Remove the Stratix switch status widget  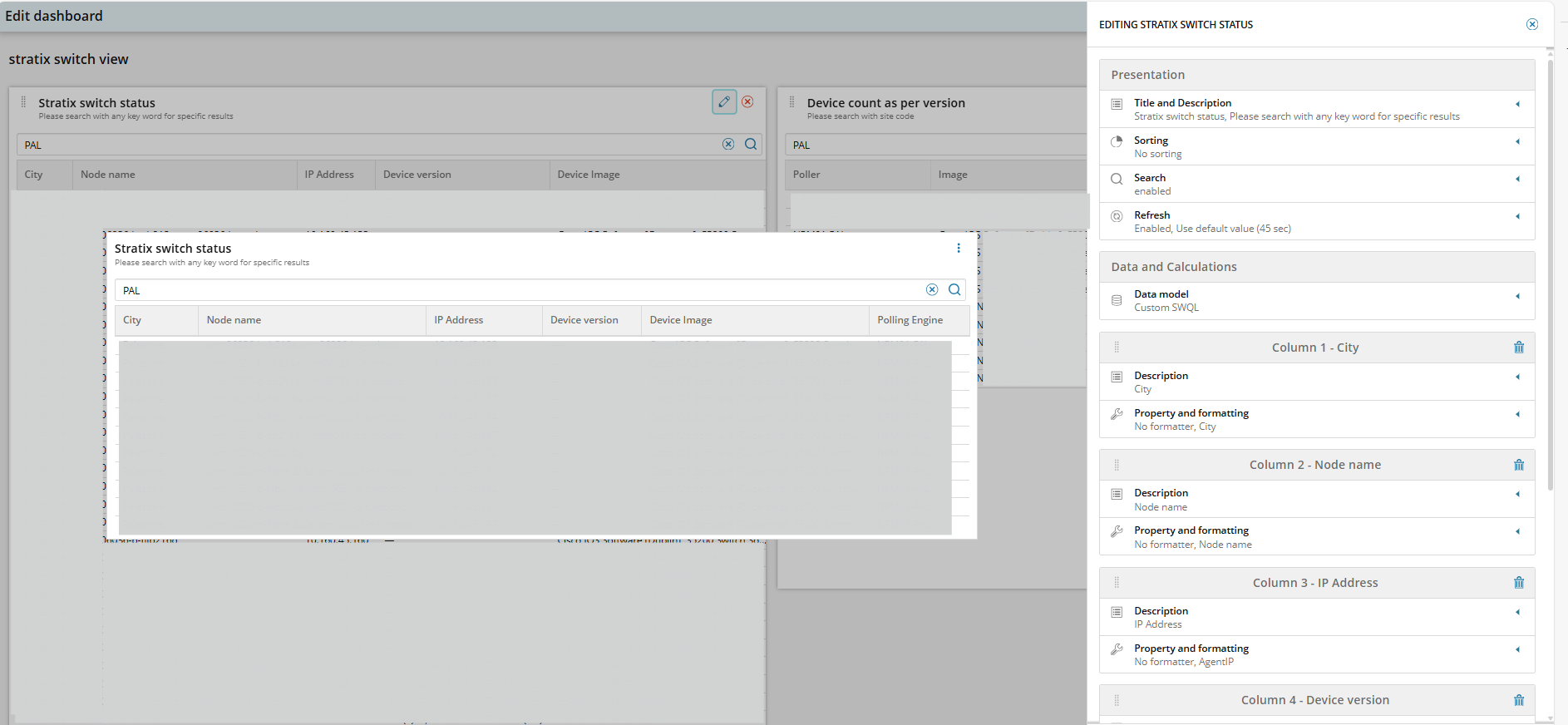point(747,101)
